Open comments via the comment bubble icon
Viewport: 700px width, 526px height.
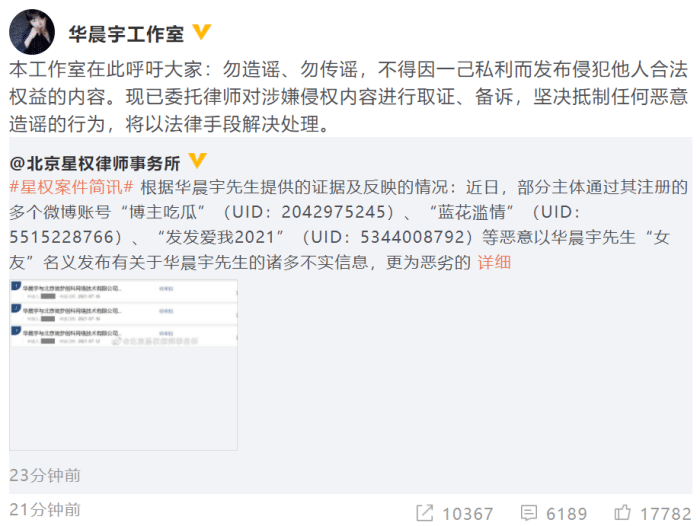[529, 513]
